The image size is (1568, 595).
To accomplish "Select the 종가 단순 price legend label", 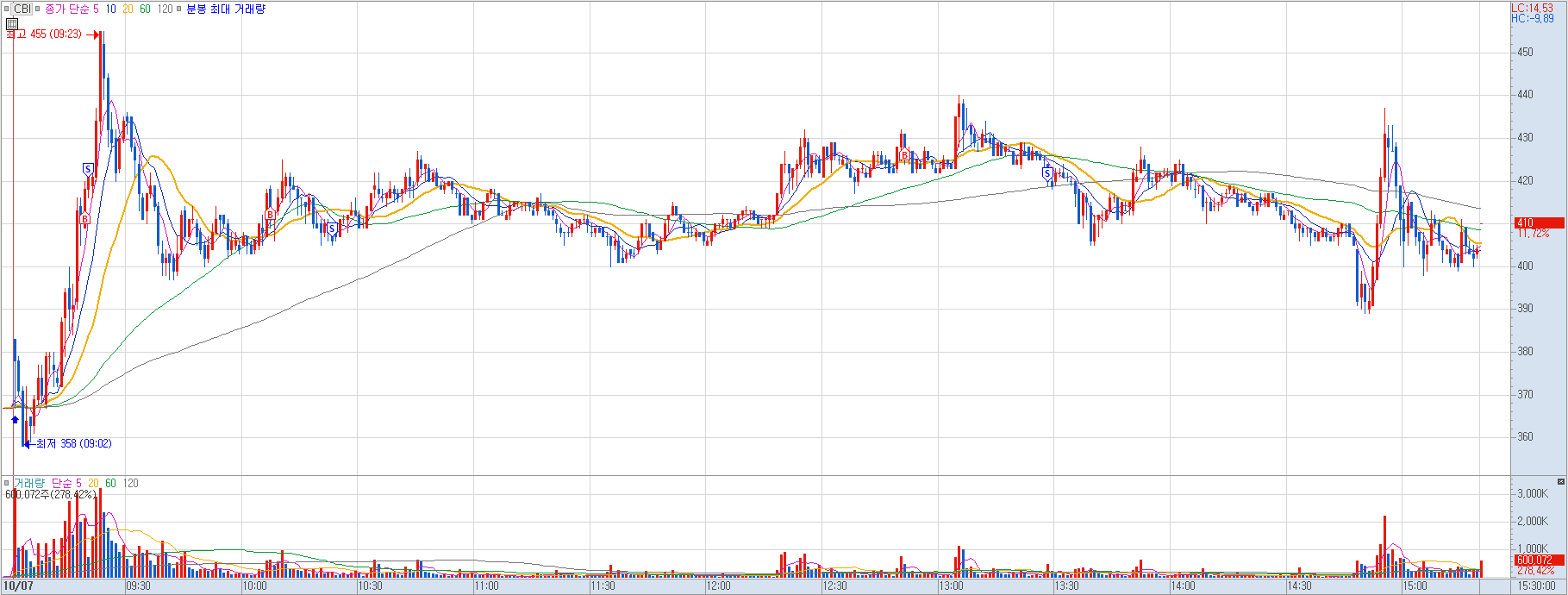I will [66, 9].
